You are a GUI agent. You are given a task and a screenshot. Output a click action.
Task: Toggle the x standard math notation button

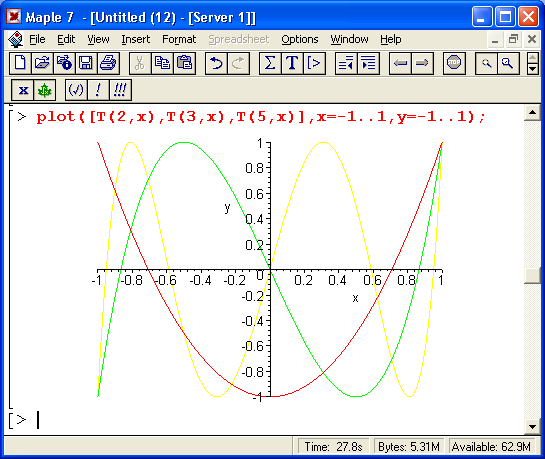23,90
